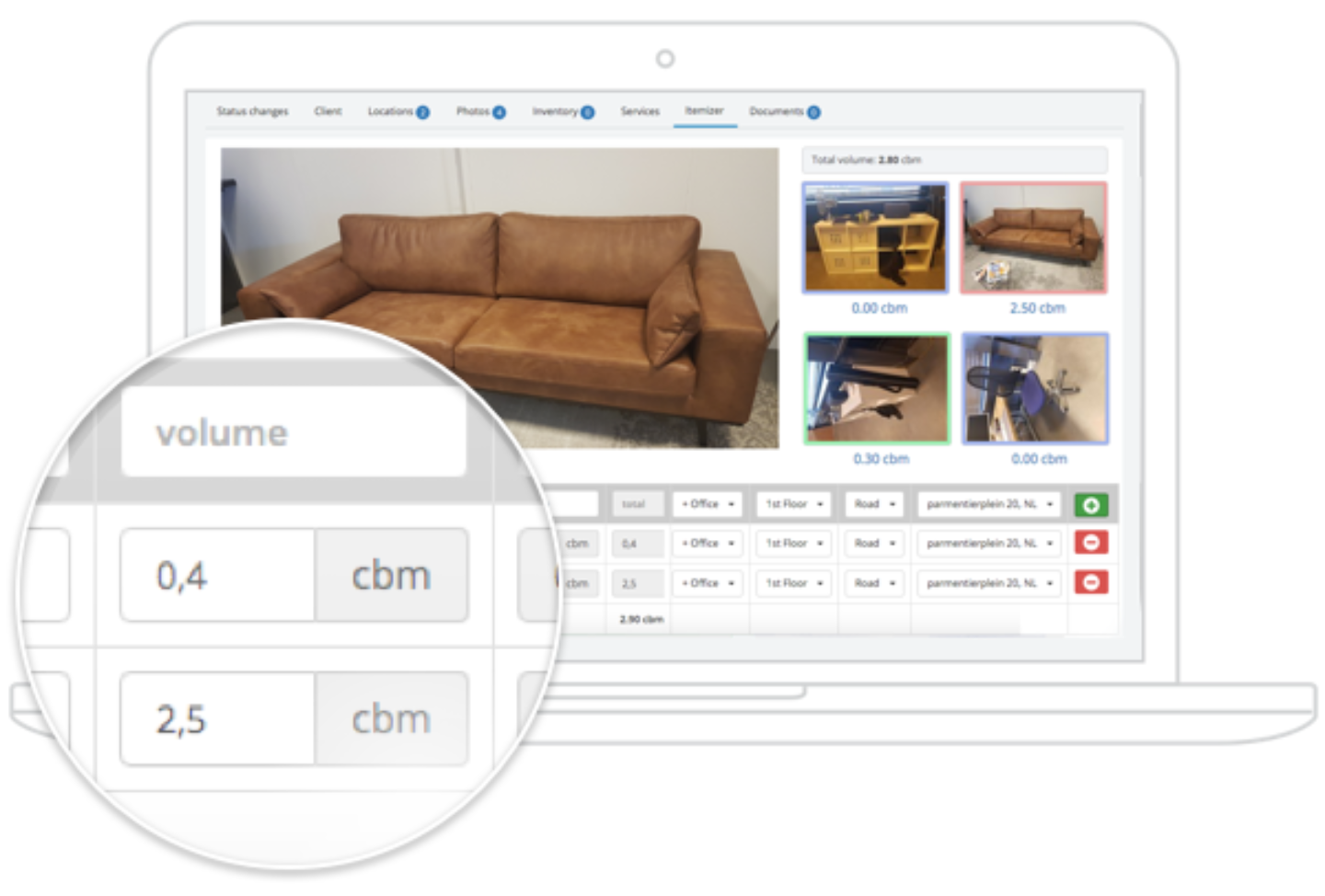Remove the 0,4 cbm row with its red minus
Viewport: 1325px width, 896px height.
click(1090, 543)
